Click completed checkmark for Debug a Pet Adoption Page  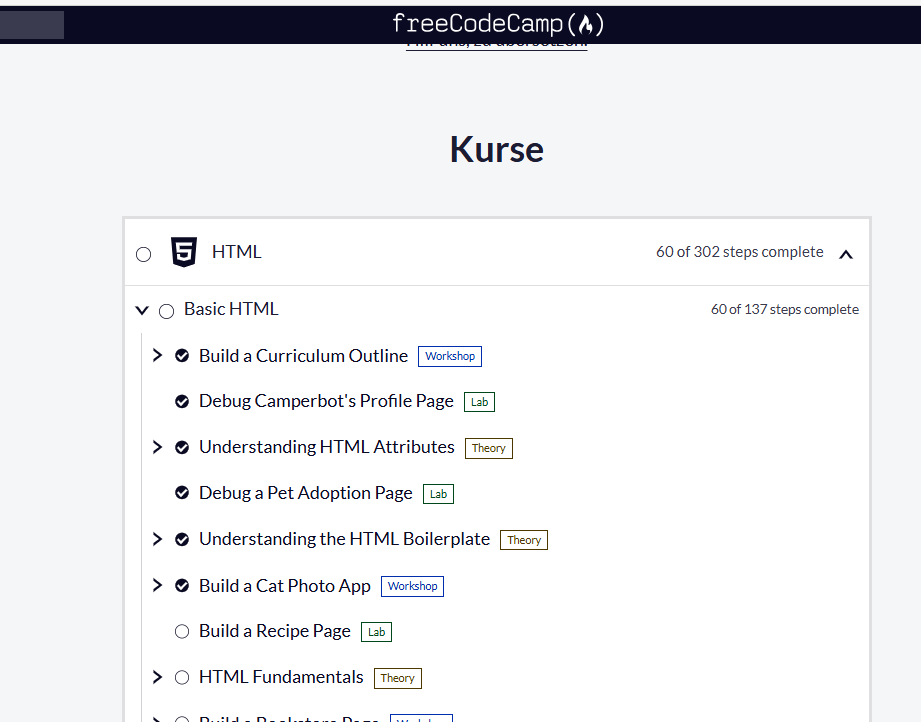pyautogui.click(x=182, y=493)
